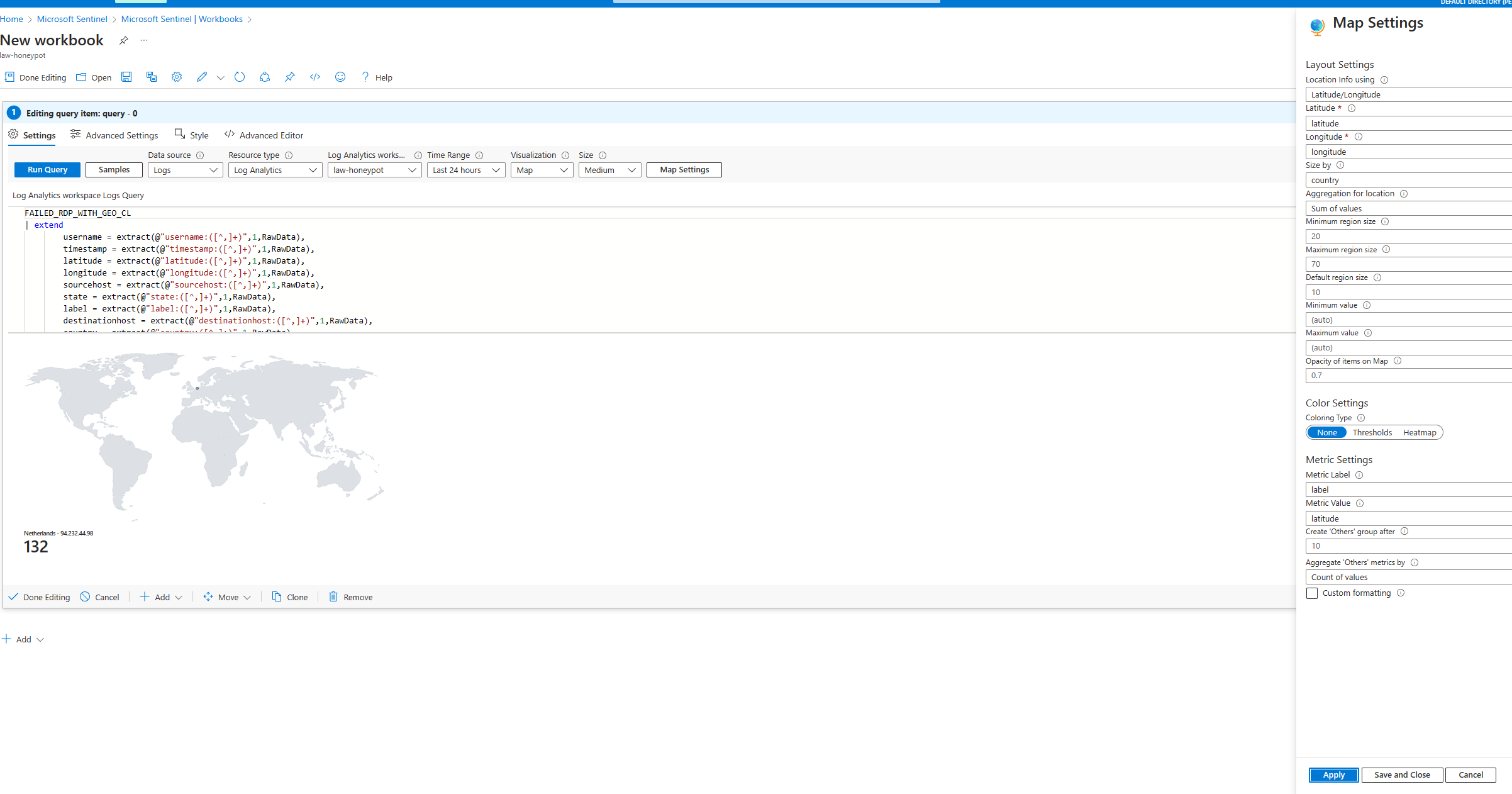The height and width of the screenshot is (794, 1512).
Task: Open Help from the toolbar
Action: click(377, 77)
